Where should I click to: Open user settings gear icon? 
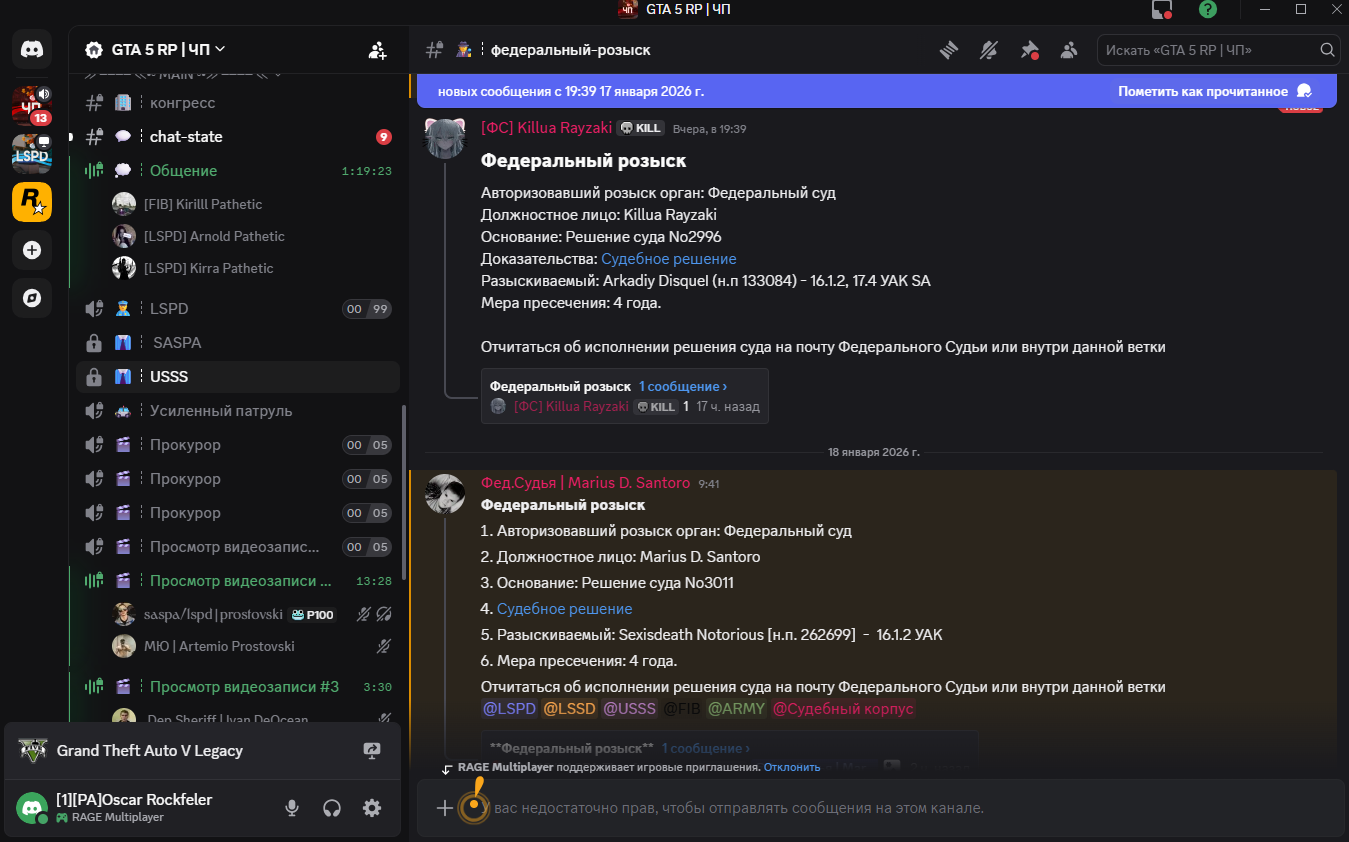pyautogui.click(x=372, y=808)
